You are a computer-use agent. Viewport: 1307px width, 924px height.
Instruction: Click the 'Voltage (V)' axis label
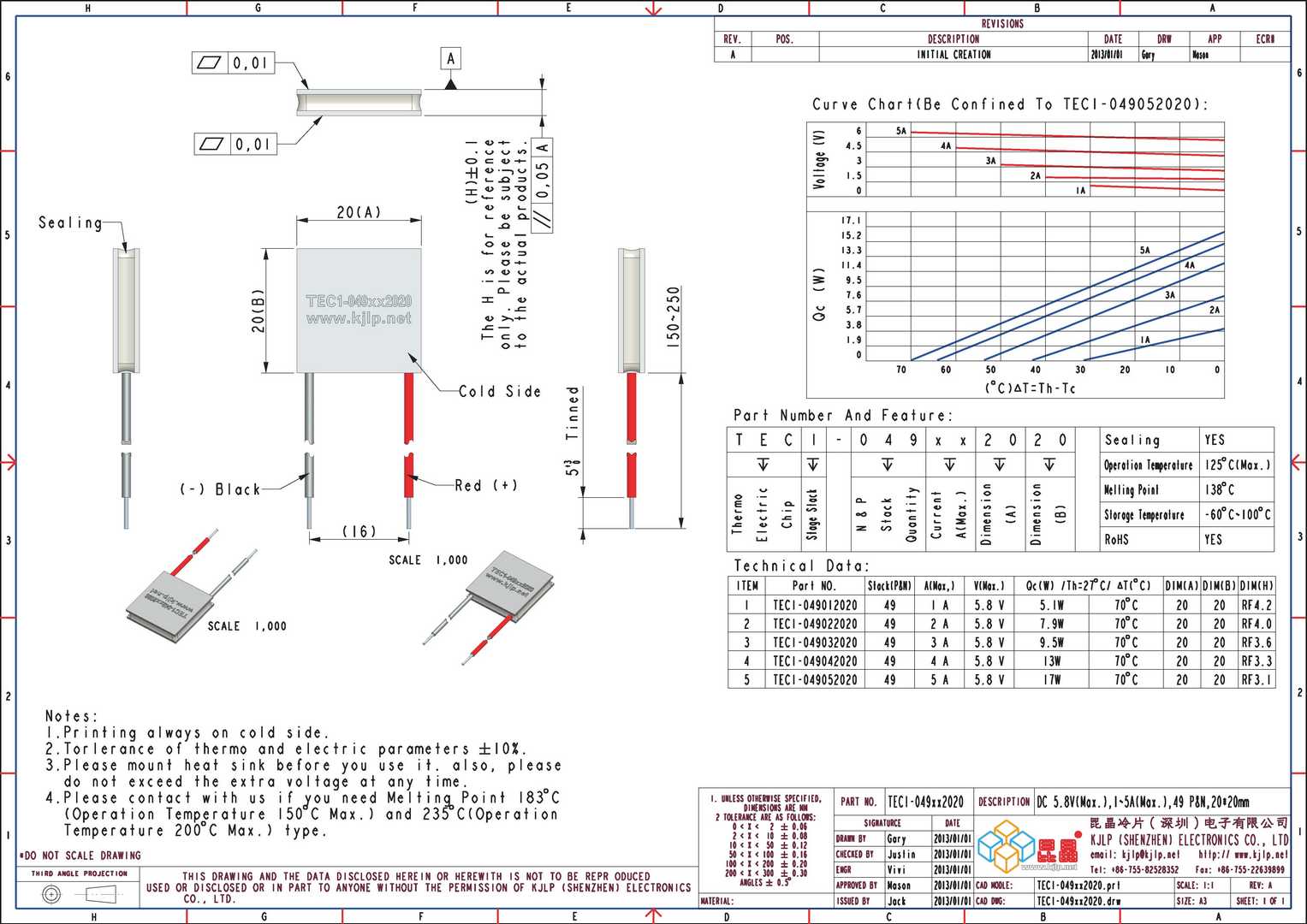(x=820, y=160)
